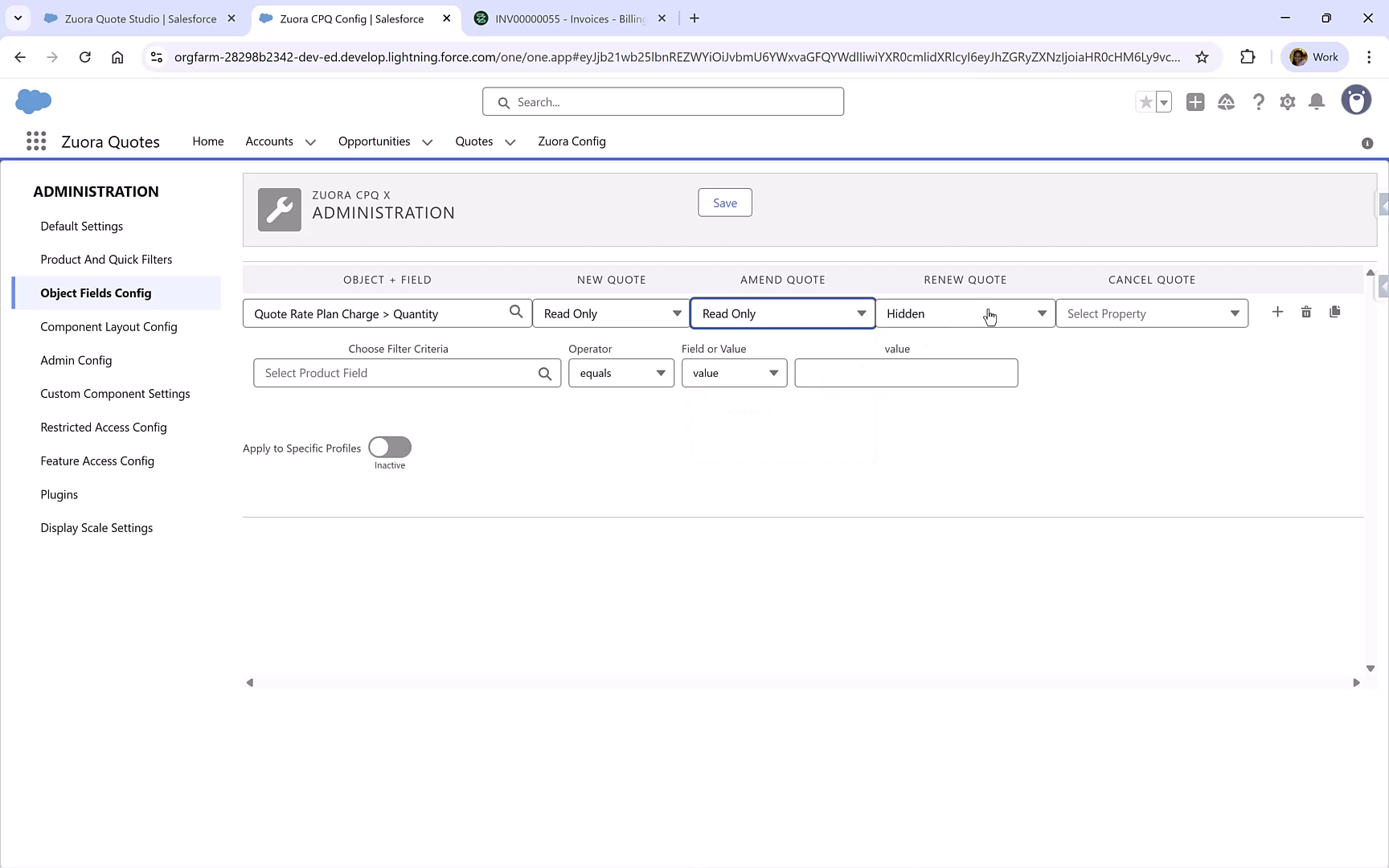The height and width of the screenshot is (868, 1389).
Task: Open Salesforce Help with the question mark icon
Action: tap(1259, 102)
